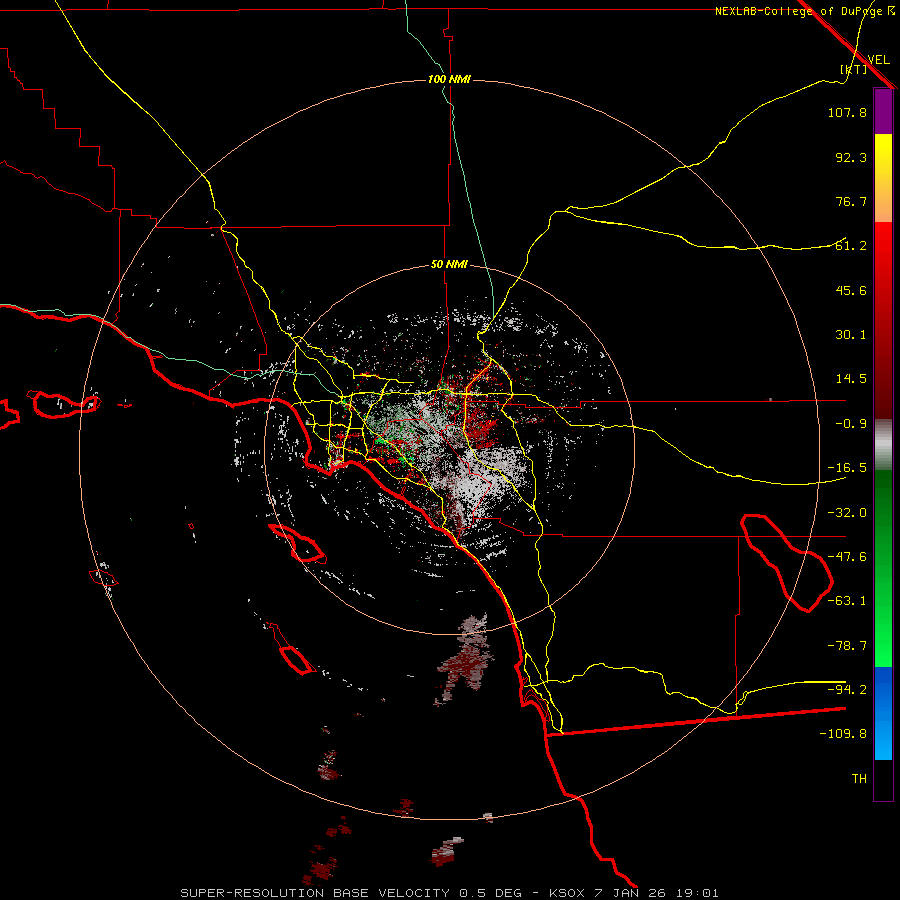
Task: Click the blue segment of the color bar
Action: pyautogui.click(x=883, y=713)
